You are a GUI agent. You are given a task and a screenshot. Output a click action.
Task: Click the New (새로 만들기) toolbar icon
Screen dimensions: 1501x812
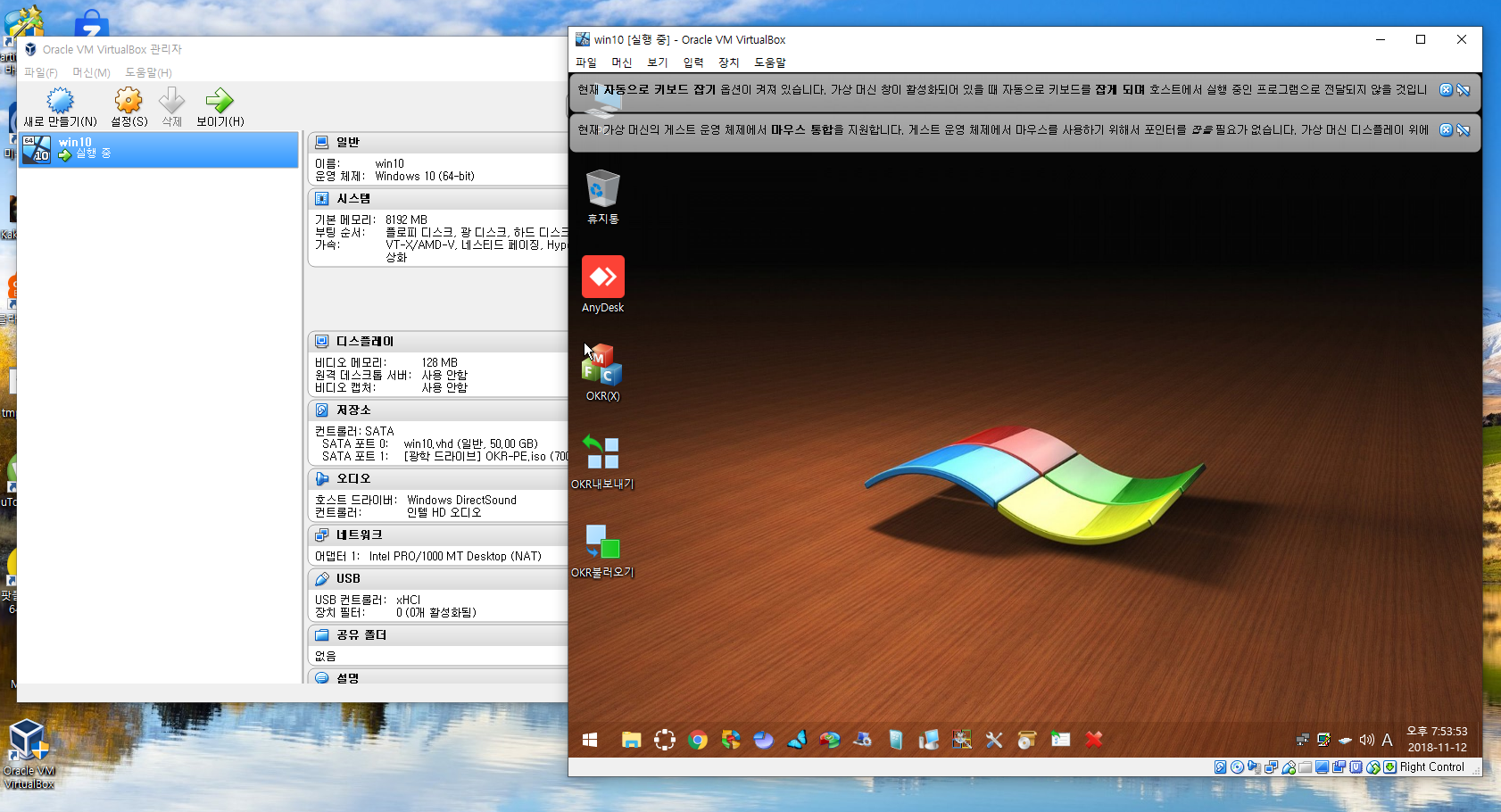coord(60,101)
